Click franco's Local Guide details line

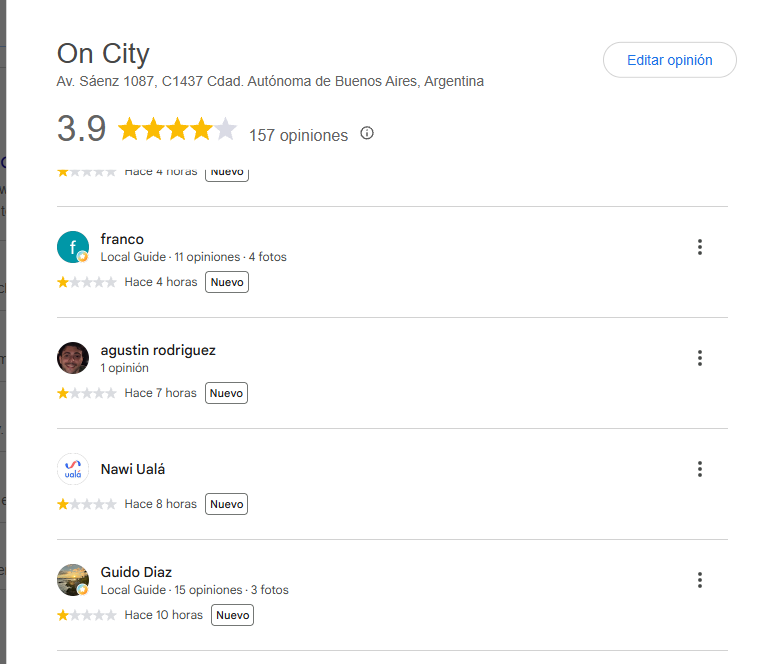194,257
